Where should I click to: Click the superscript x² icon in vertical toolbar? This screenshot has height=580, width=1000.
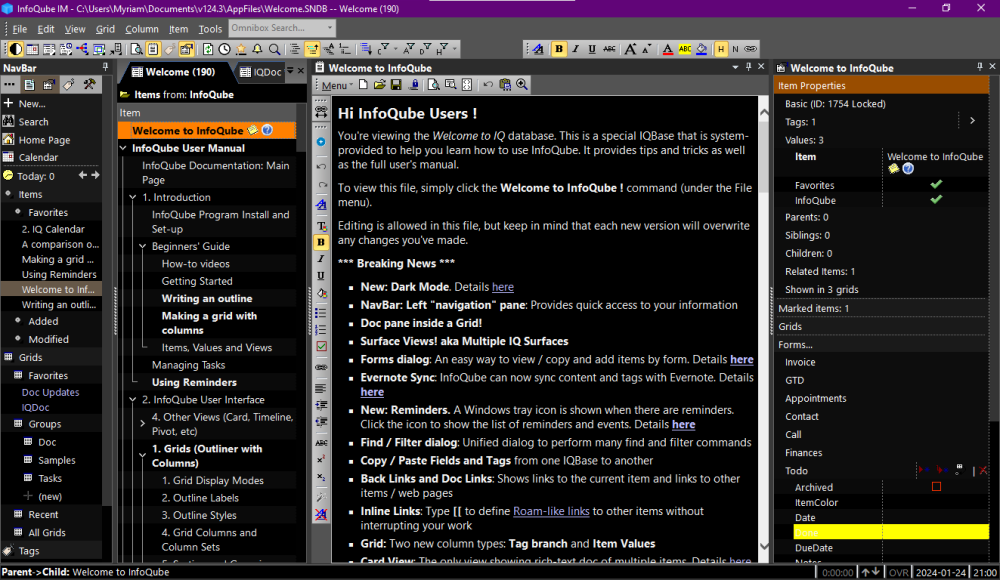[x=321, y=459]
